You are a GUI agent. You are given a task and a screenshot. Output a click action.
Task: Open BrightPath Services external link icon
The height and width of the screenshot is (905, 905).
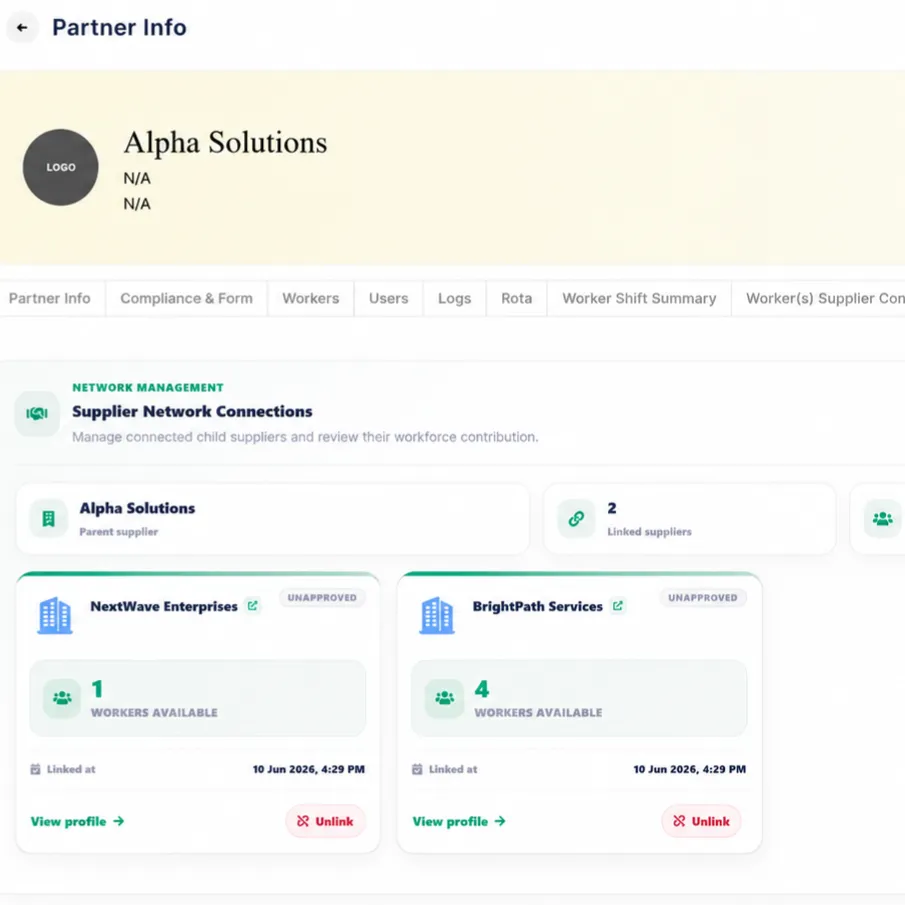click(x=618, y=605)
